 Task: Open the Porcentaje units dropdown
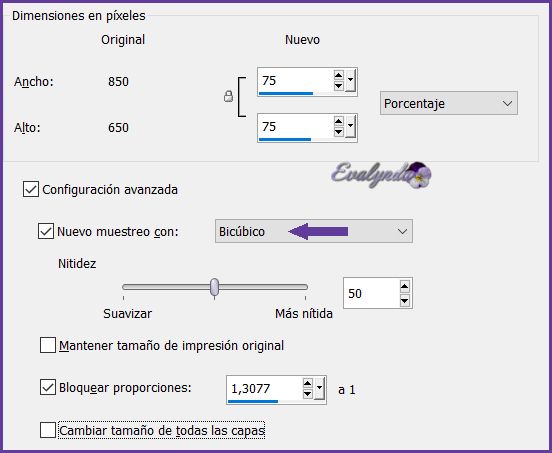[x=448, y=103]
